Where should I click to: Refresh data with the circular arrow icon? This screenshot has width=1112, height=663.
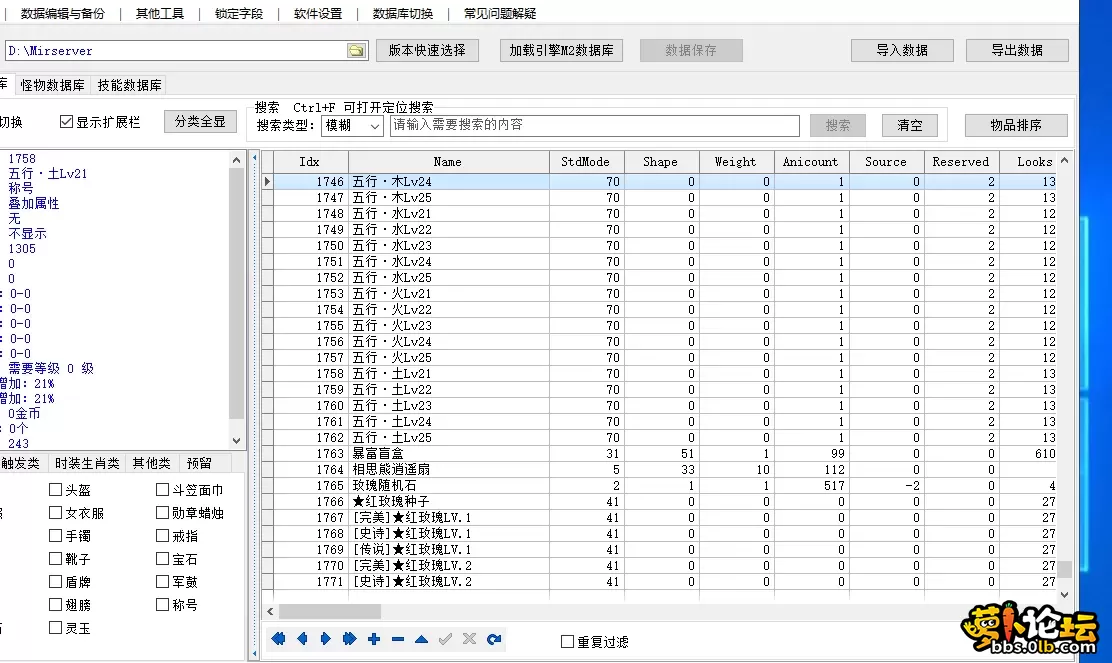(x=494, y=638)
